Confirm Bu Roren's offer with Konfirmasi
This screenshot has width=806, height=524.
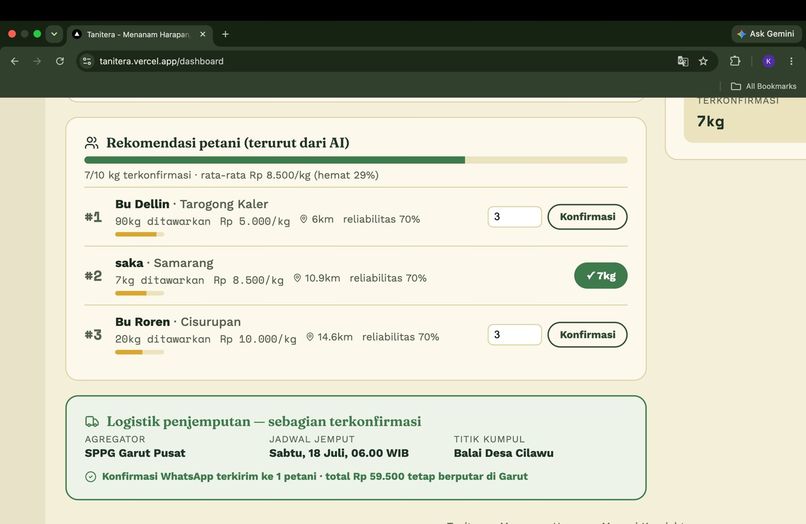coord(587,335)
